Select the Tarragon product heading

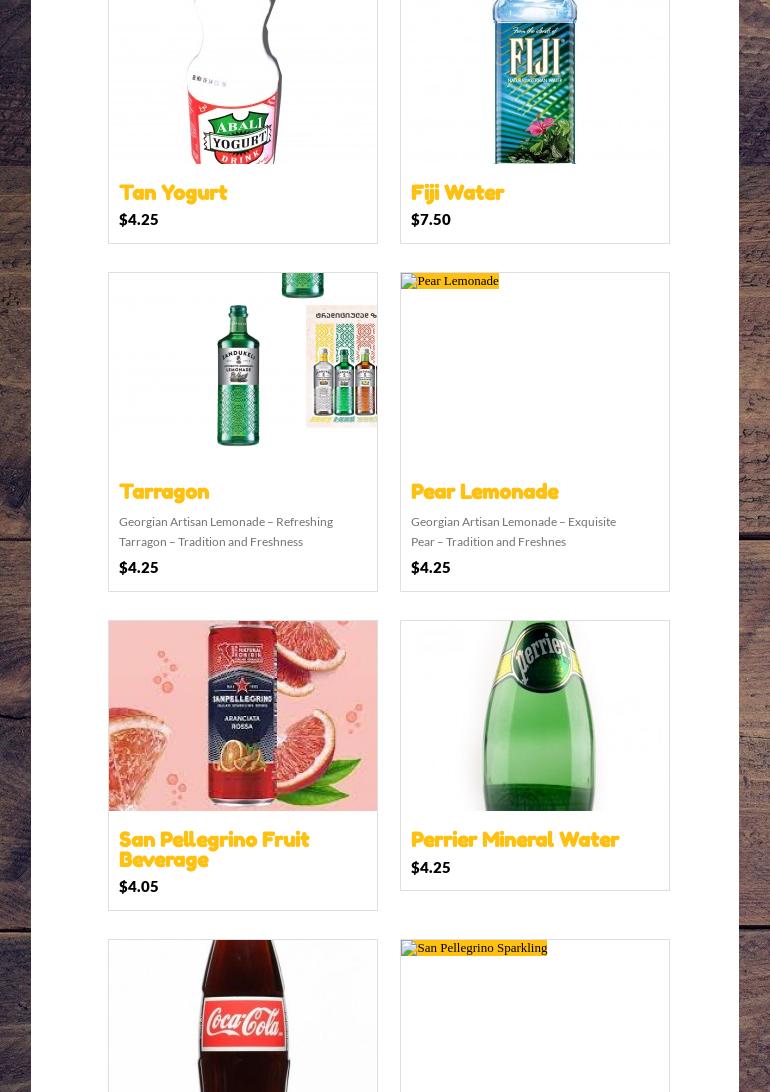tap(164, 492)
